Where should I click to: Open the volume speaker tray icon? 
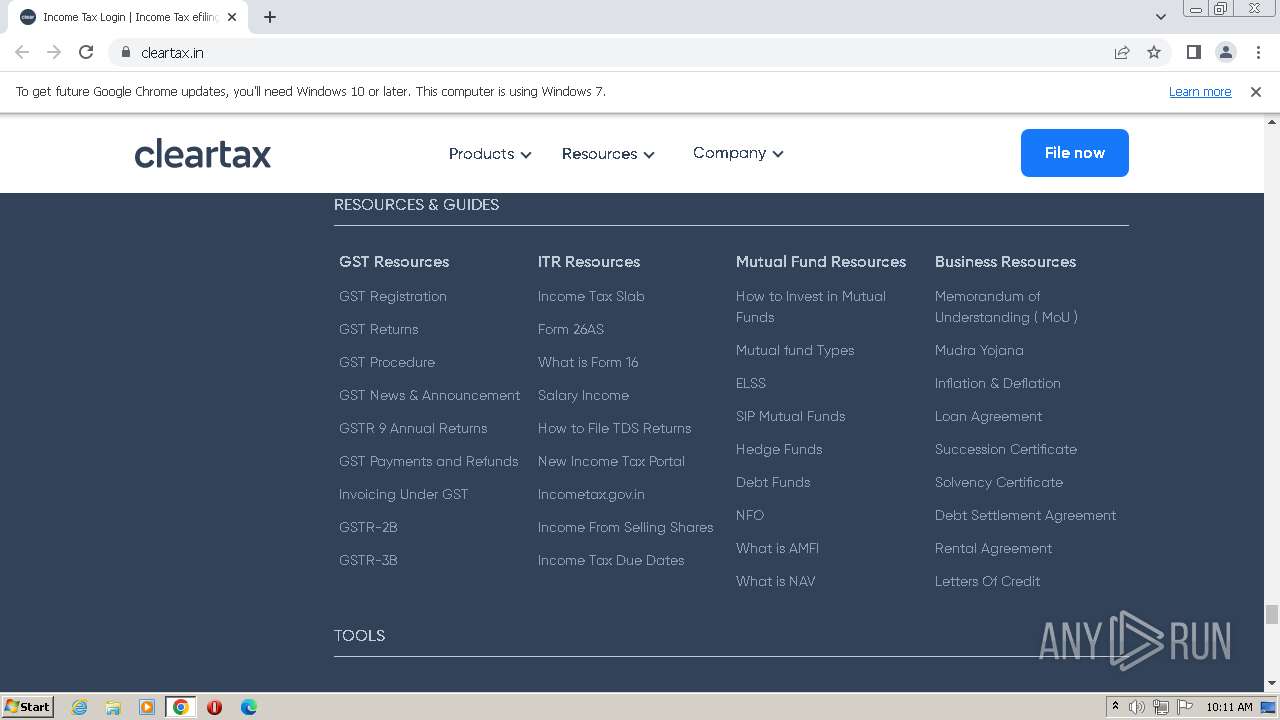[1137, 707]
